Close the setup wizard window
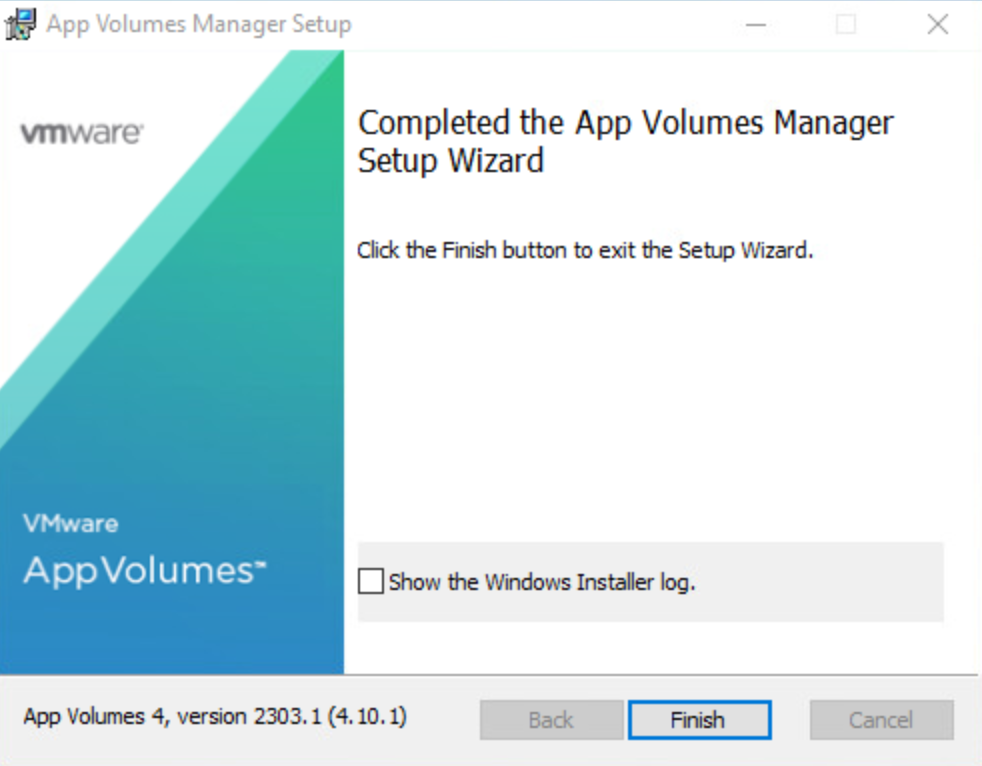 pyautogui.click(x=937, y=24)
